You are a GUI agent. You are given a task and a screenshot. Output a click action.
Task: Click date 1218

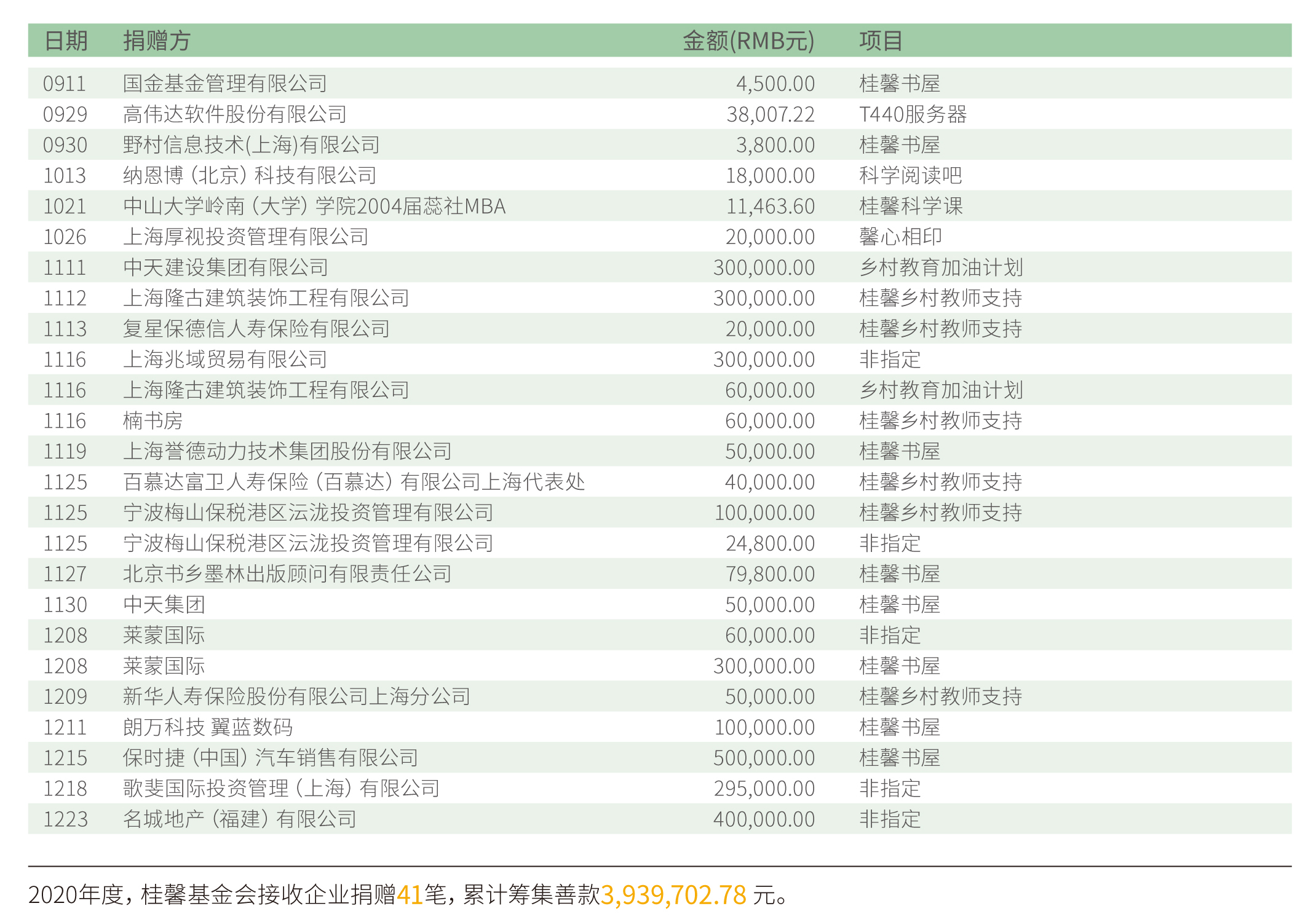pyautogui.click(x=65, y=788)
